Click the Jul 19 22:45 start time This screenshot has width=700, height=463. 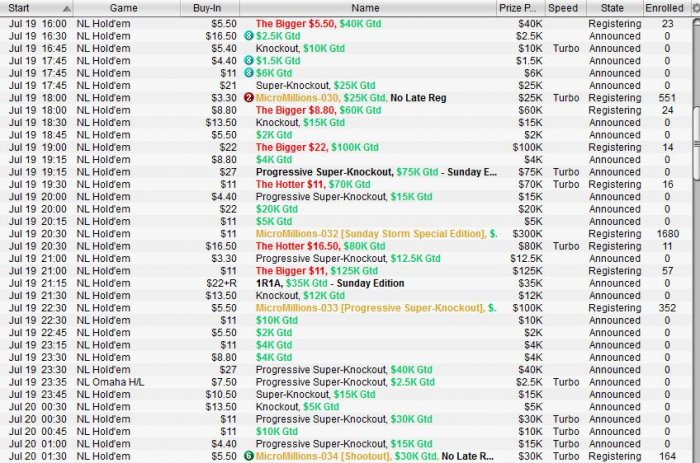pyautogui.click(x=38, y=333)
